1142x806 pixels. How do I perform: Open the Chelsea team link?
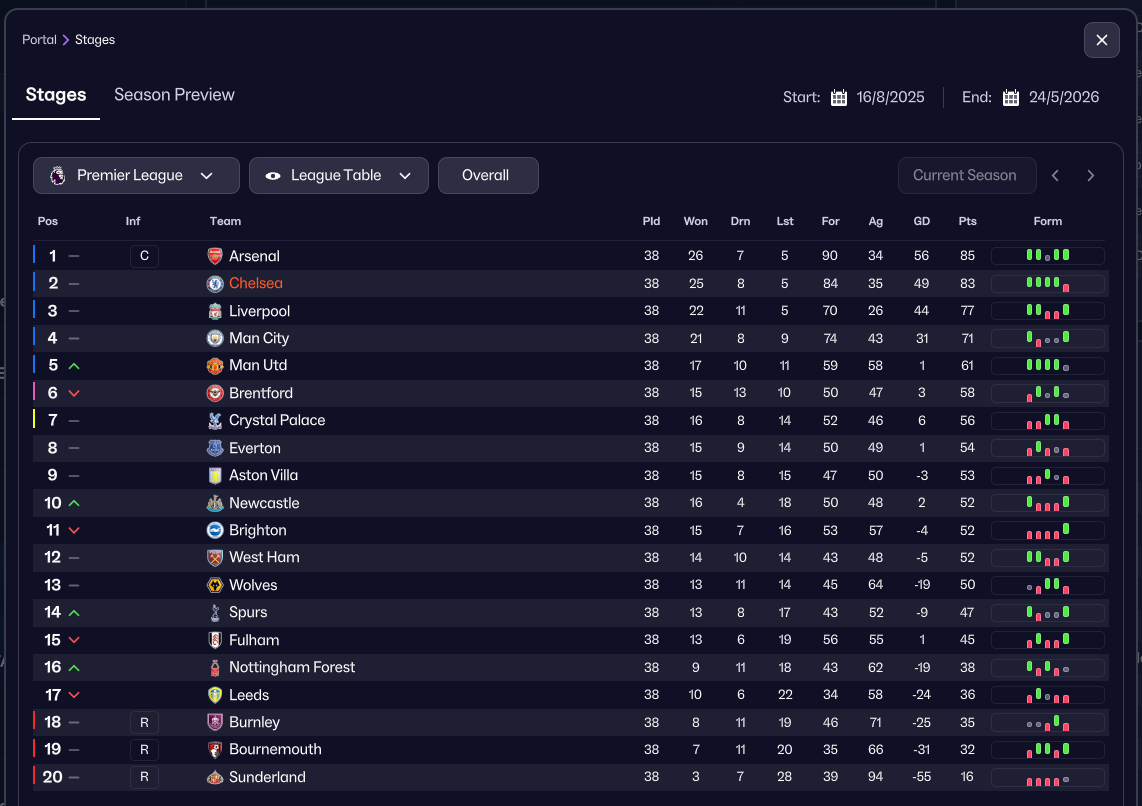click(x=256, y=284)
